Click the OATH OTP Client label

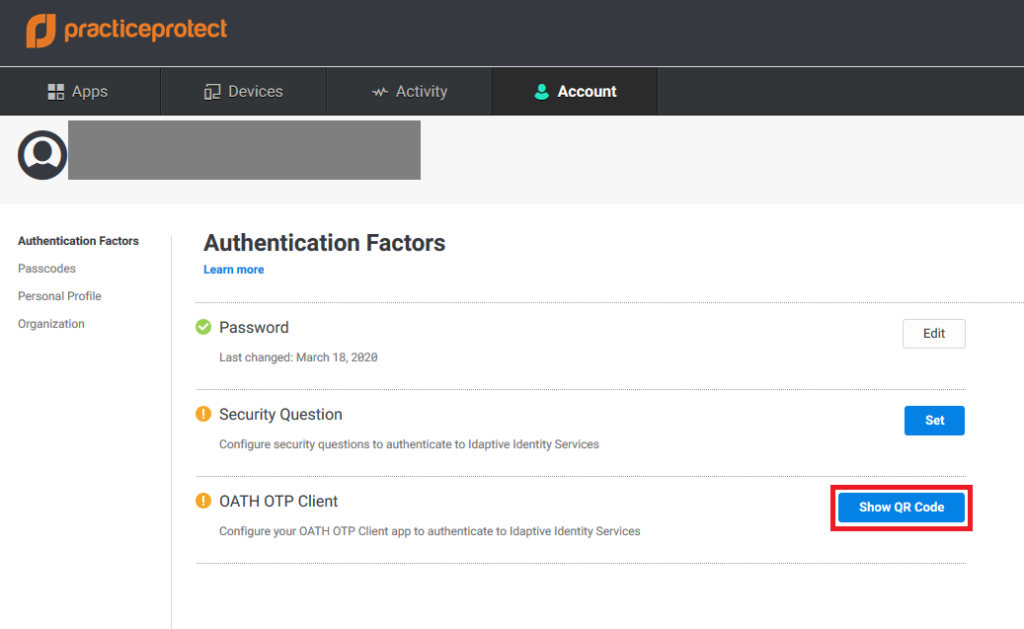tap(278, 501)
